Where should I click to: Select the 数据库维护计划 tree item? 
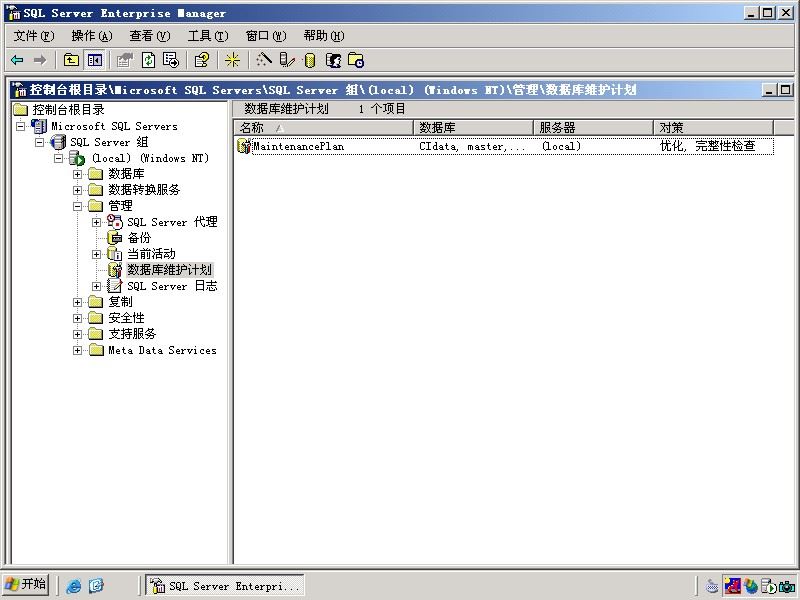[169, 270]
